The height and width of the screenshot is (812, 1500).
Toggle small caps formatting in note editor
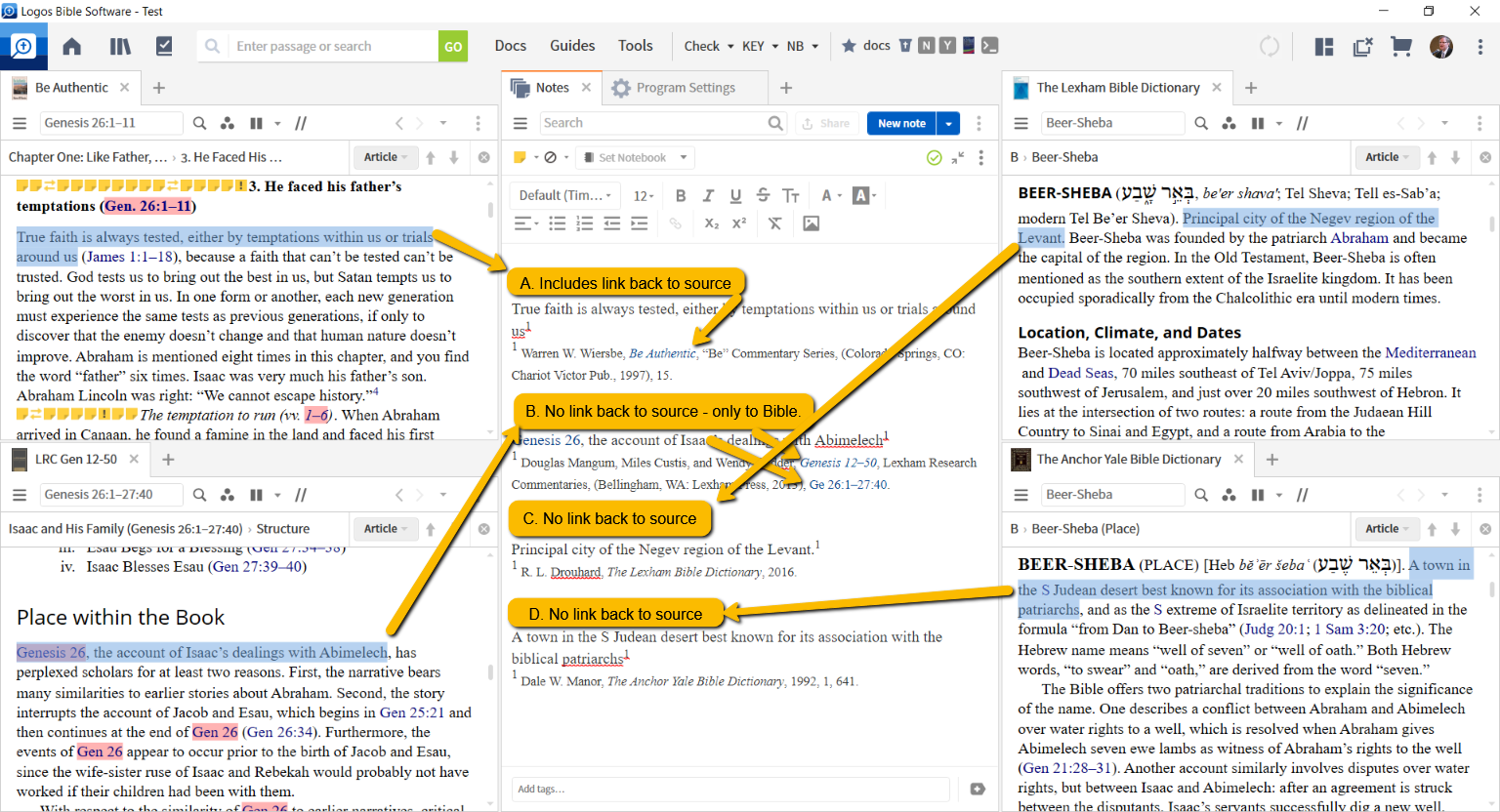click(791, 195)
